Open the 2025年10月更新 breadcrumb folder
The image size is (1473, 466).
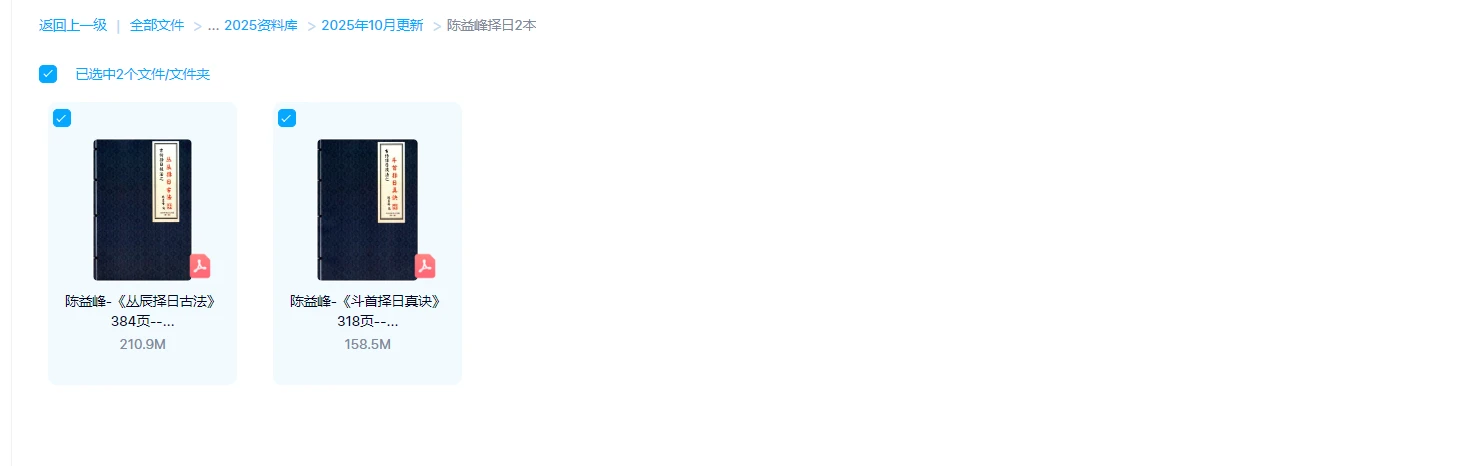(372, 26)
